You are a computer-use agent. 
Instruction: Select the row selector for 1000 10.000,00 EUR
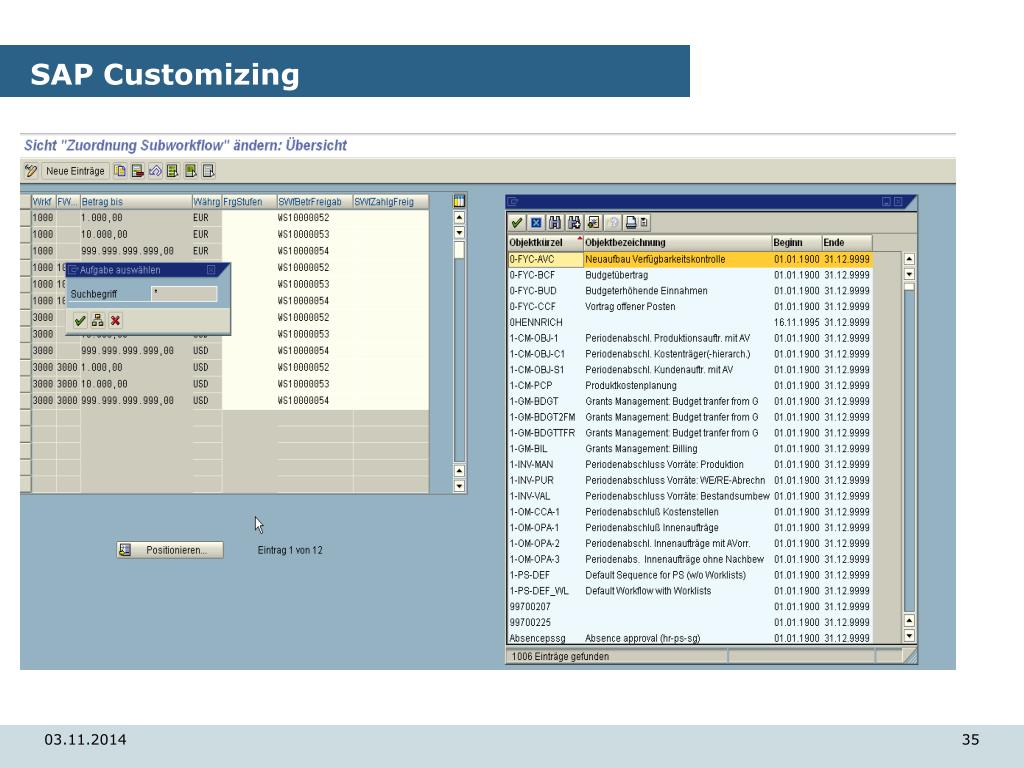click(x=25, y=234)
